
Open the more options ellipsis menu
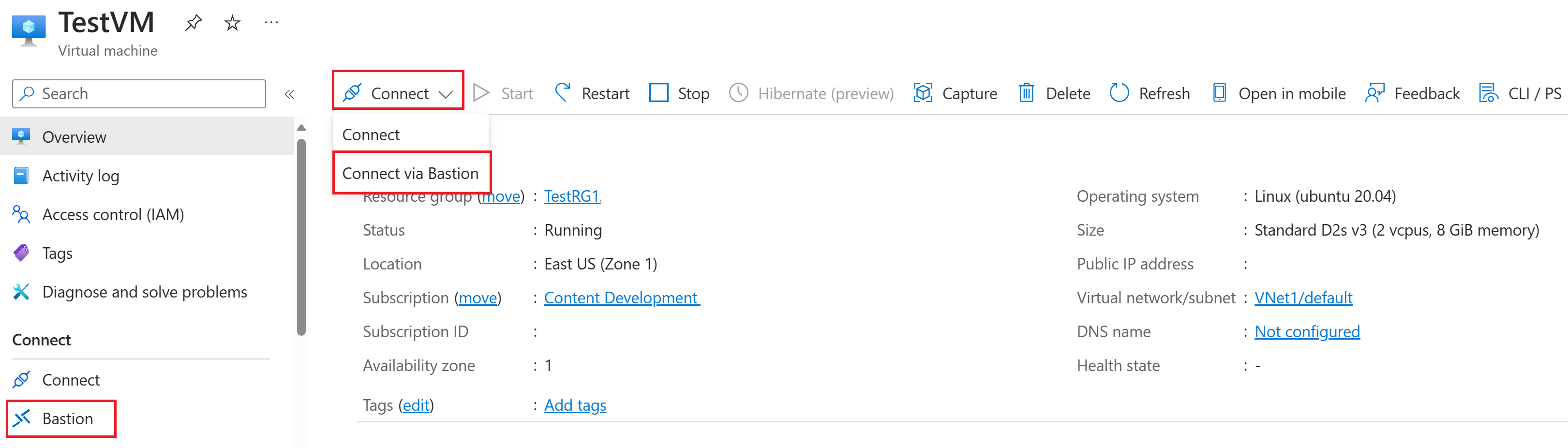coord(271,23)
